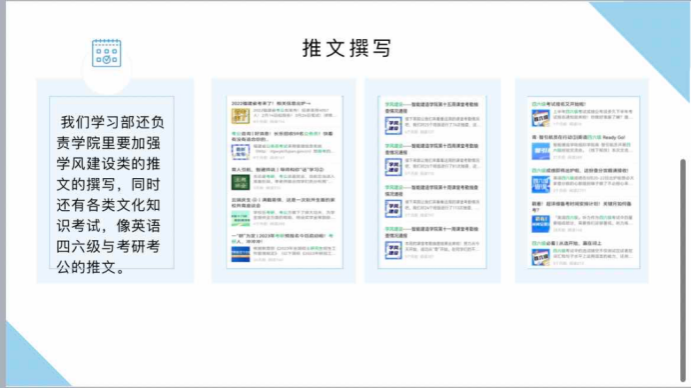Open the 学风建设 第十四周 课堂考勤 article title
The width and height of the screenshot is (692, 389).
coord(432,149)
